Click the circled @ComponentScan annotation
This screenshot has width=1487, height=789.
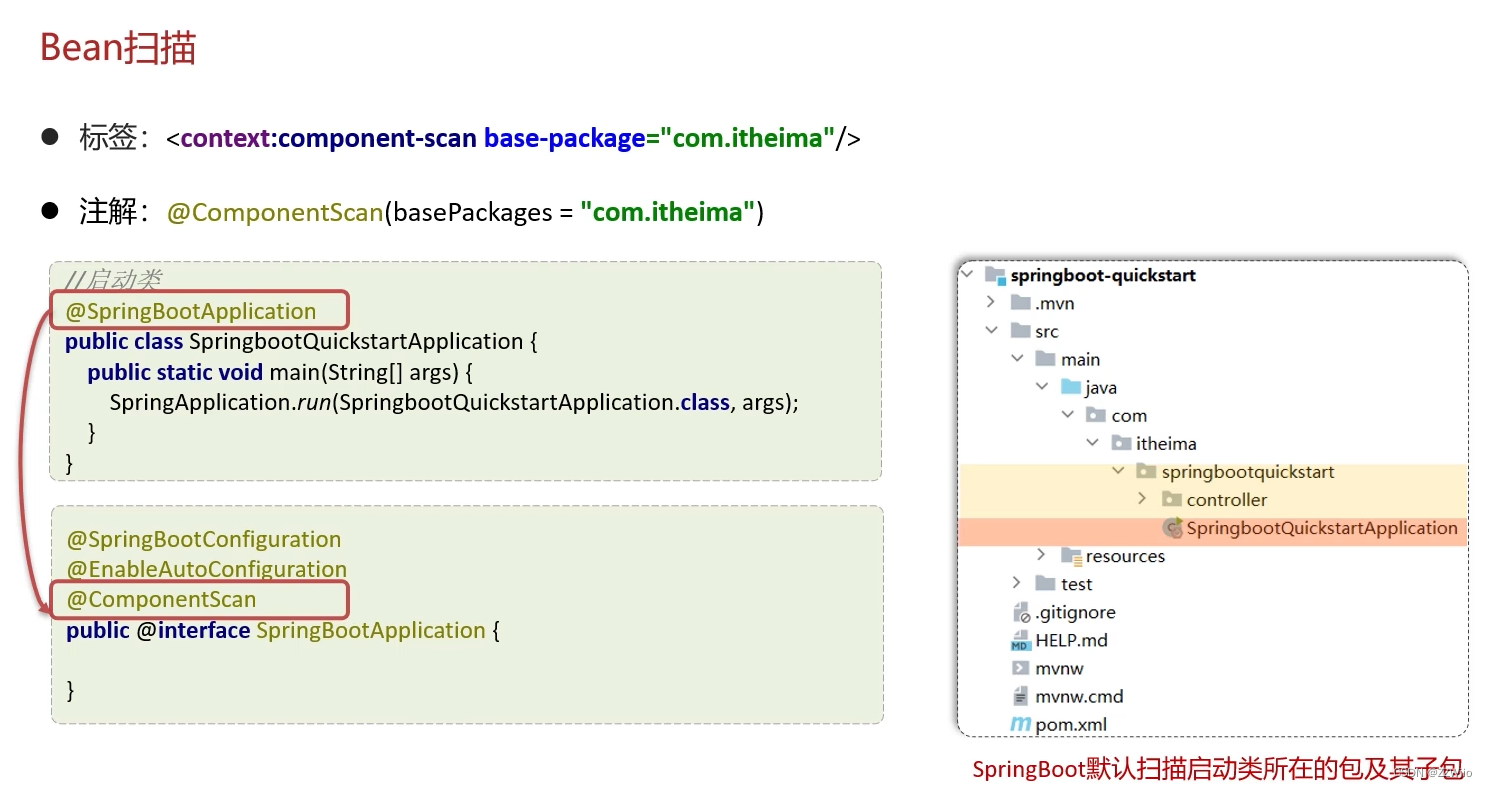click(160, 599)
